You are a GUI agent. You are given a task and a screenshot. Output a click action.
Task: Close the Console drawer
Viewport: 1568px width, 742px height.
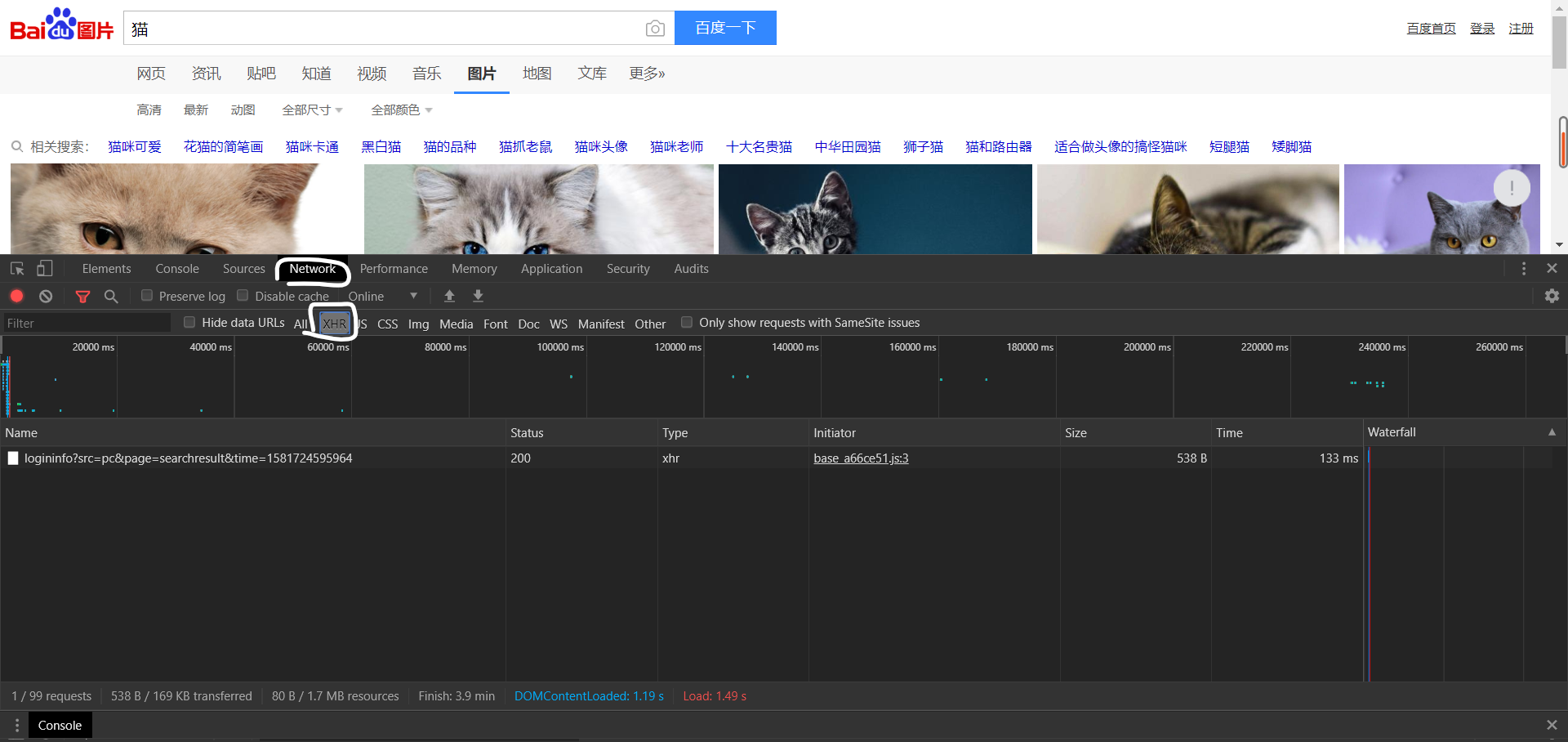tap(1552, 725)
